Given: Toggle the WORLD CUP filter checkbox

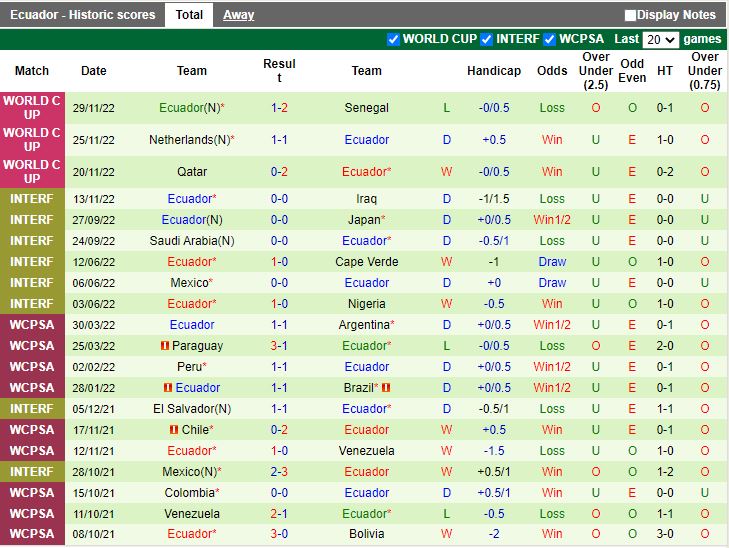Looking at the screenshot, I should click(393, 39).
